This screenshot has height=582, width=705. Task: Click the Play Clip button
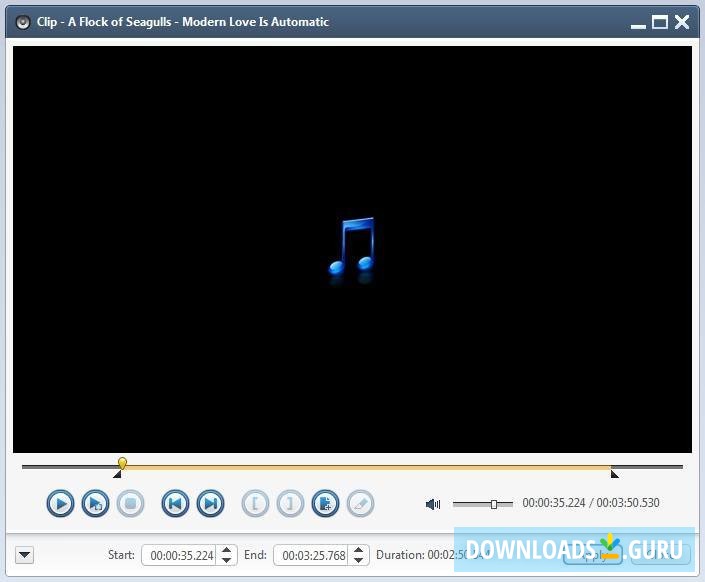(95, 503)
